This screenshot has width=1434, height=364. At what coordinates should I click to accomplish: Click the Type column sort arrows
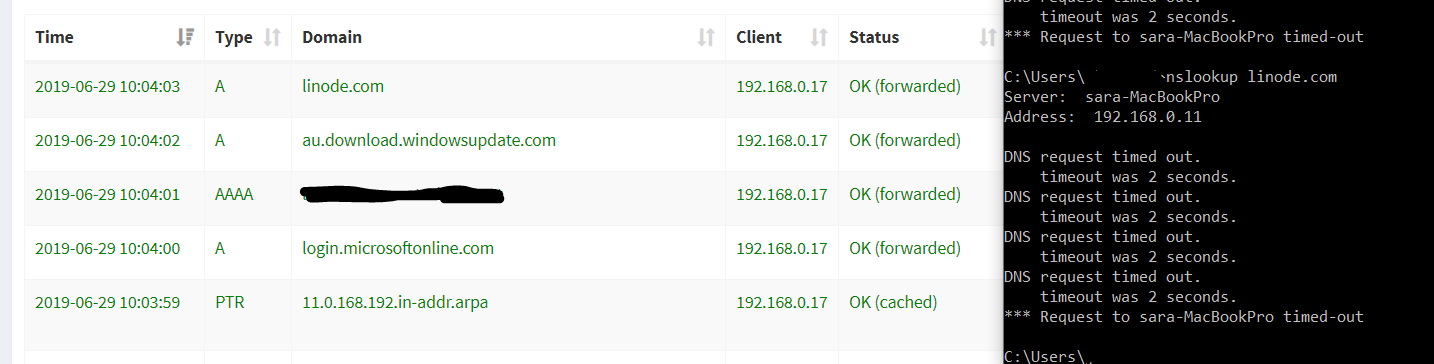click(272, 38)
